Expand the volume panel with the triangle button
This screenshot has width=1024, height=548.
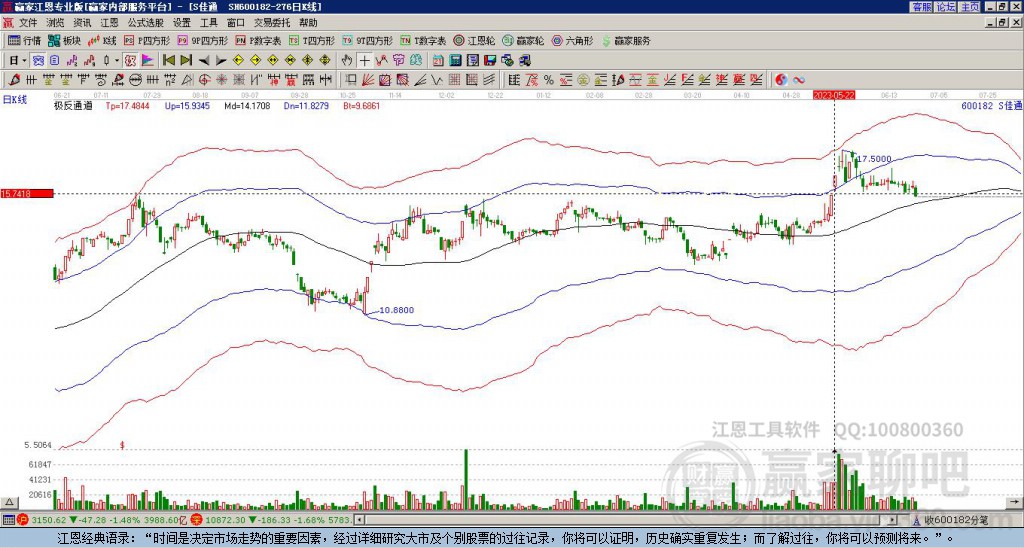pyautogui.click(x=9, y=502)
